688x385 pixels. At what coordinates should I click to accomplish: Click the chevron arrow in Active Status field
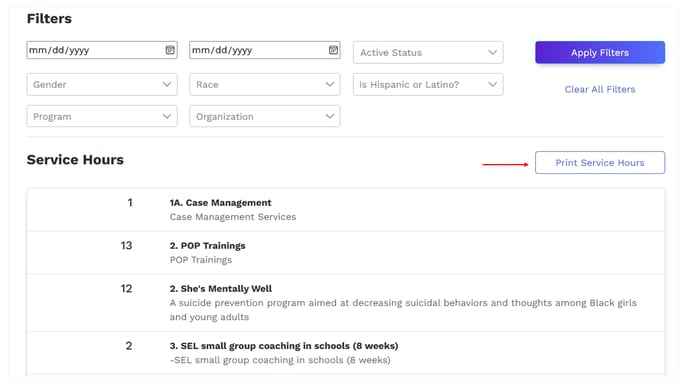(492, 52)
